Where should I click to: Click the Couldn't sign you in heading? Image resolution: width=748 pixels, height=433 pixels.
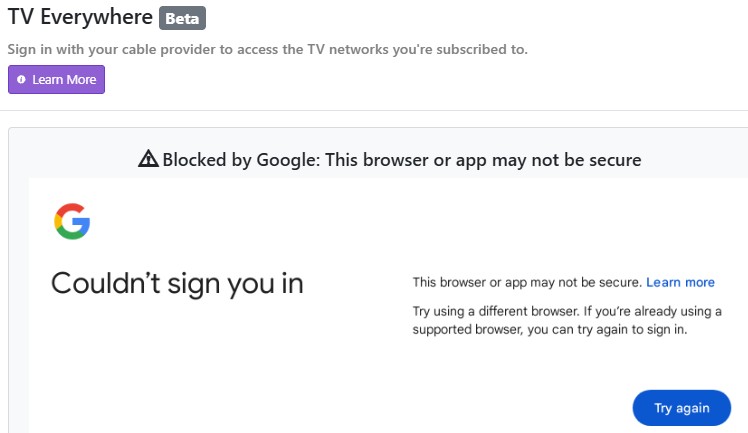pyautogui.click(x=177, y=284)
